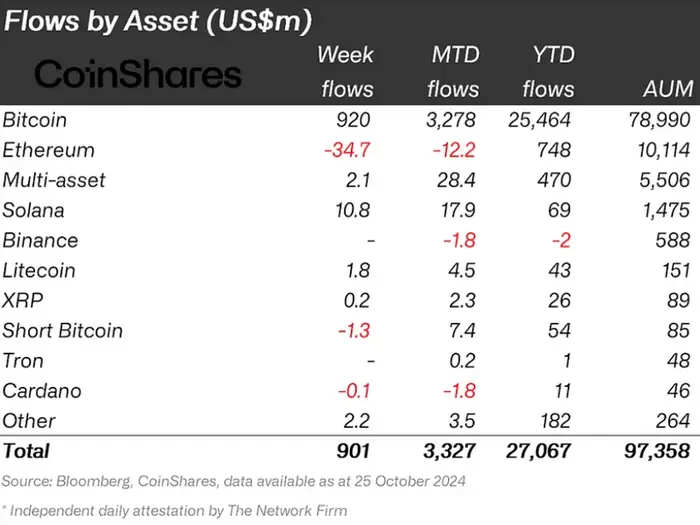Select the Week flows column header

pos(346,72)
